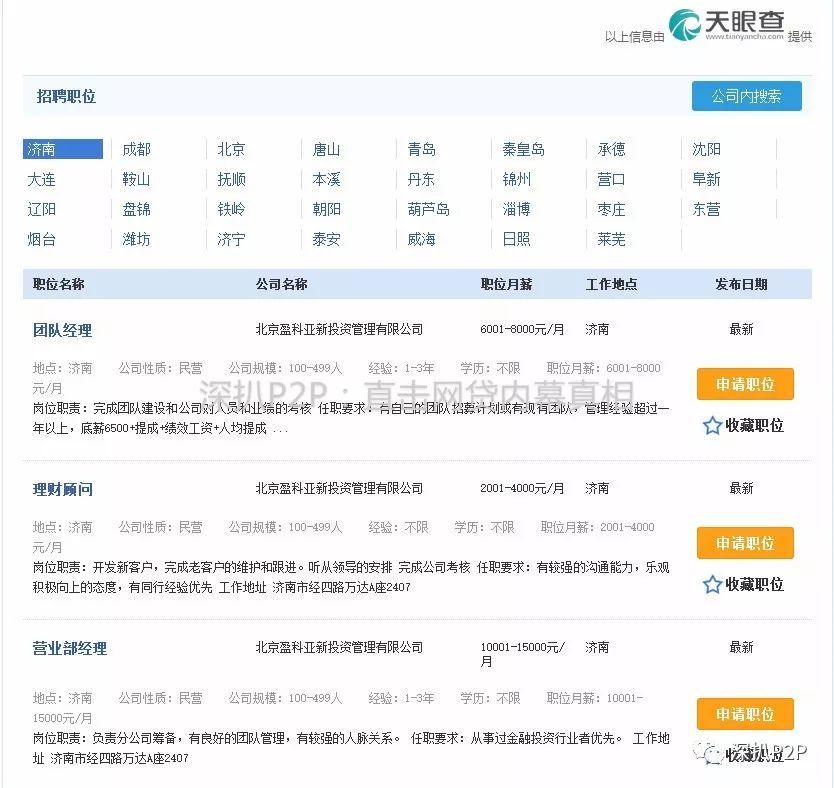Viewport: 834px width, 788px height.
Task: Click company name in the 团队经理 row
Action: pos(339,329)
